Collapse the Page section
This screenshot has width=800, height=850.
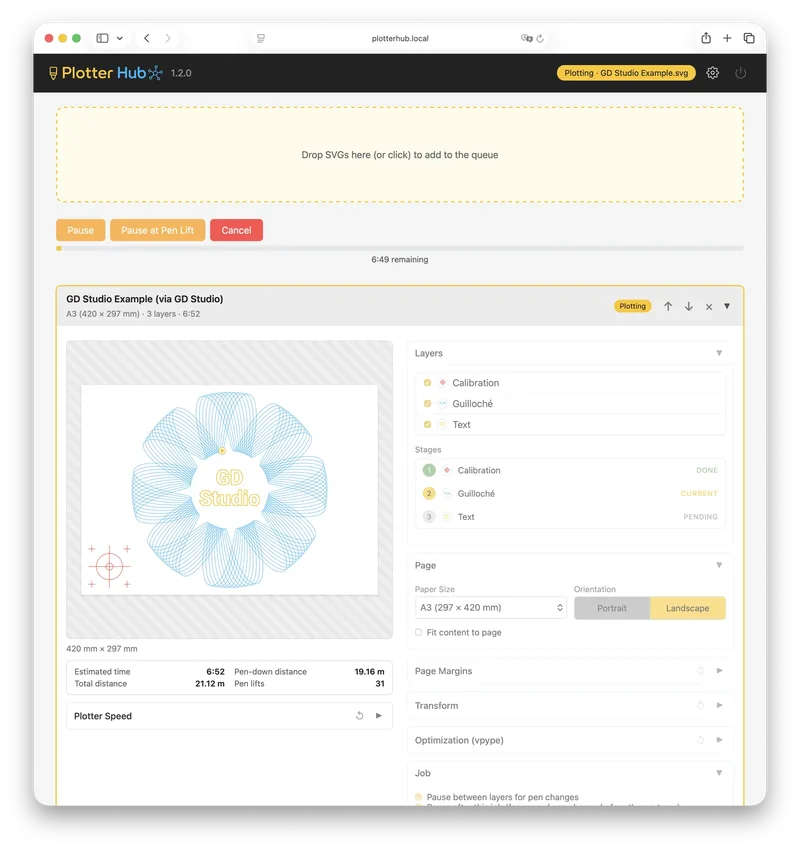coord(719,565)
